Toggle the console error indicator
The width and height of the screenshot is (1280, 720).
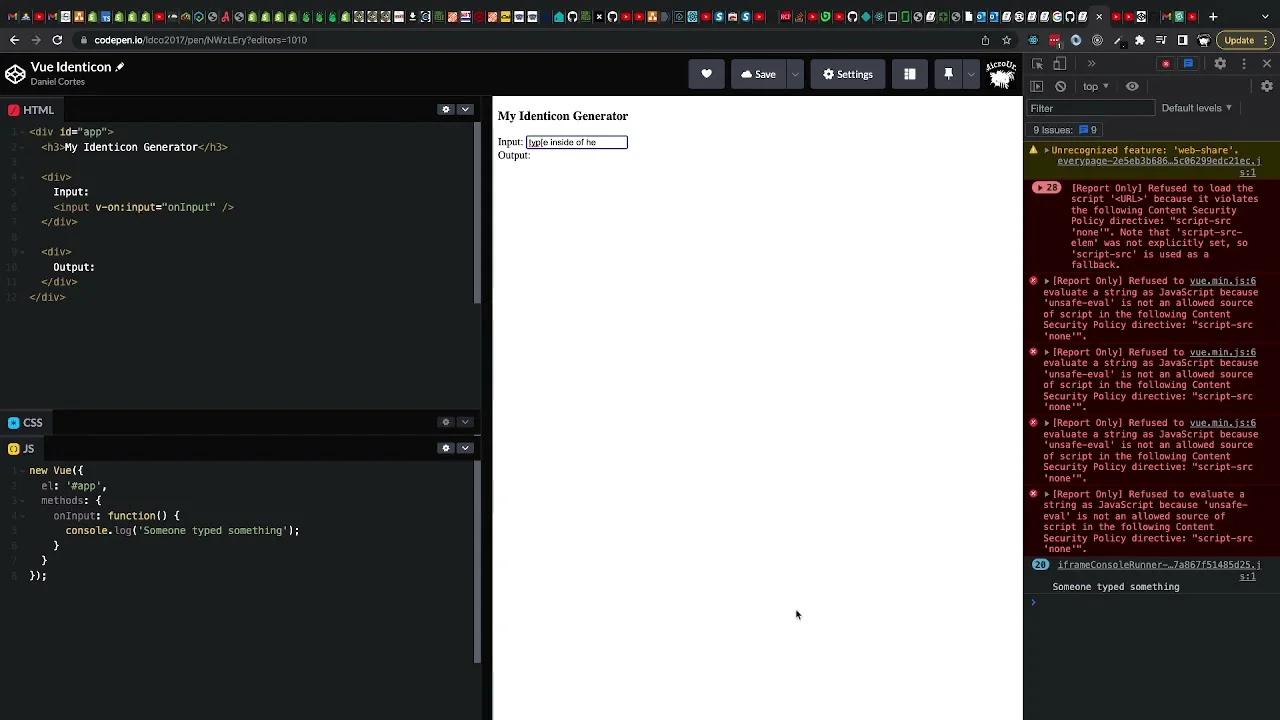coord(1165,63)
